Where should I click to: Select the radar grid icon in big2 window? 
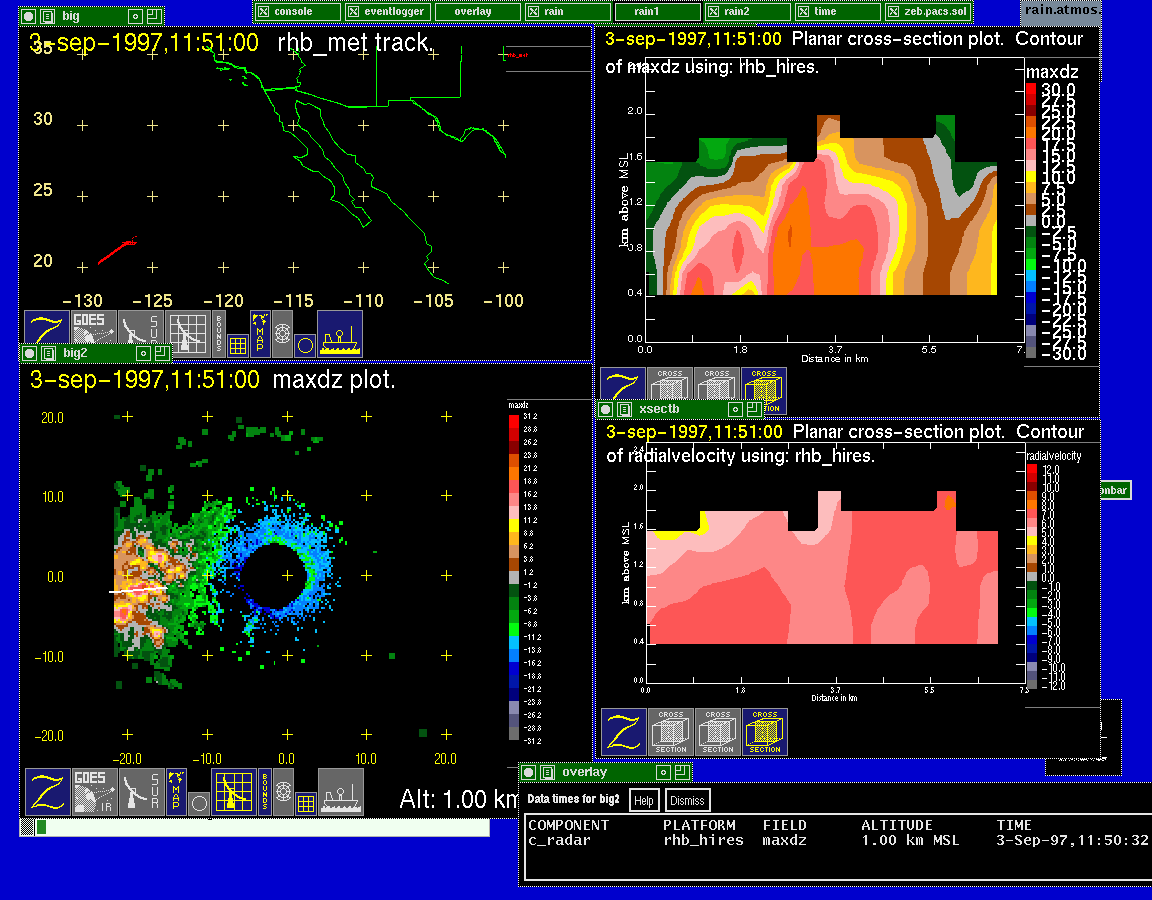[x=234, y=792]
